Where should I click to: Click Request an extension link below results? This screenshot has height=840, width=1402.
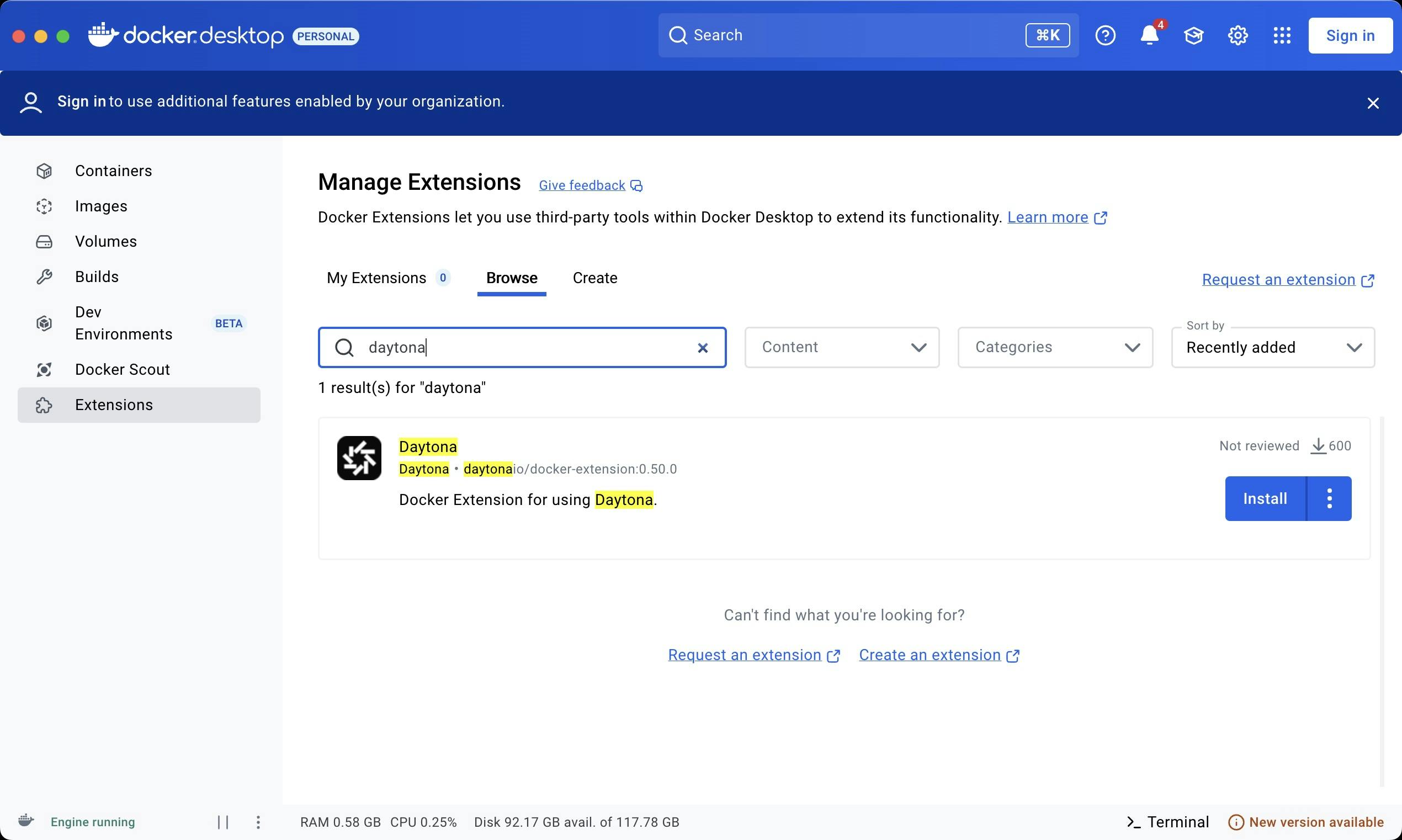tap(744, 655)
